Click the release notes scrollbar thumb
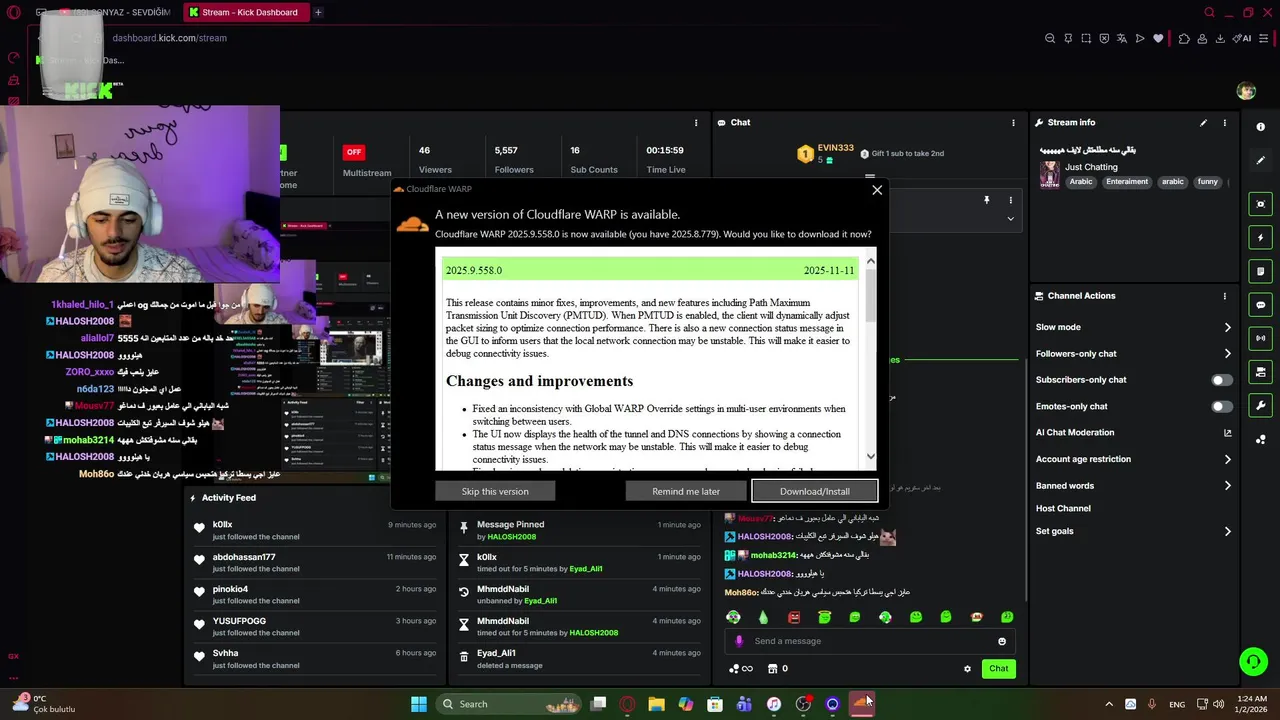The image size is (1280, 720). tap(870, 296)
